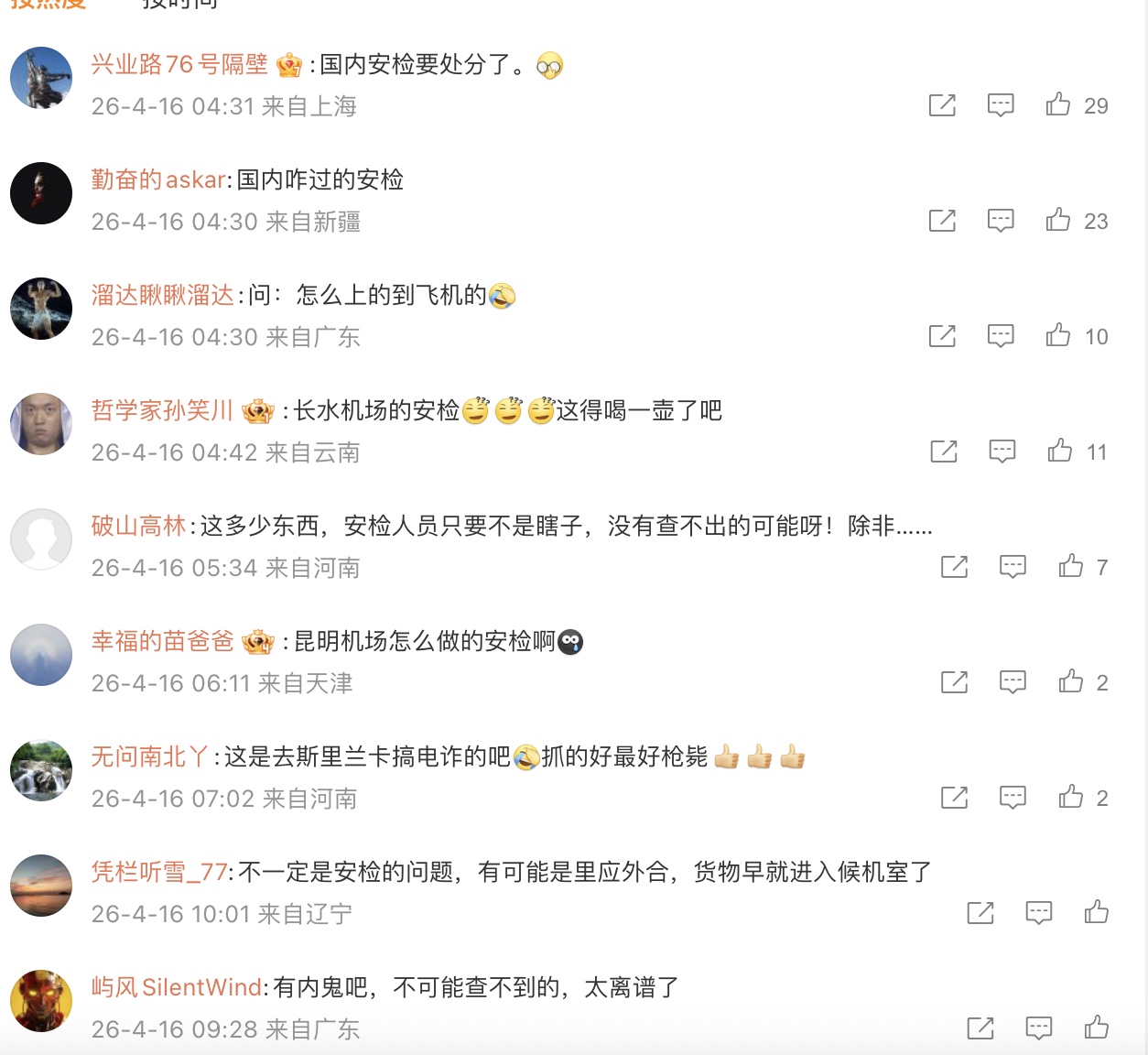This screenshot has width=1148, height=1055.
Task: Like 哲学家孙笑川's comment with 11 likes
Action: tap(1060, 451)
